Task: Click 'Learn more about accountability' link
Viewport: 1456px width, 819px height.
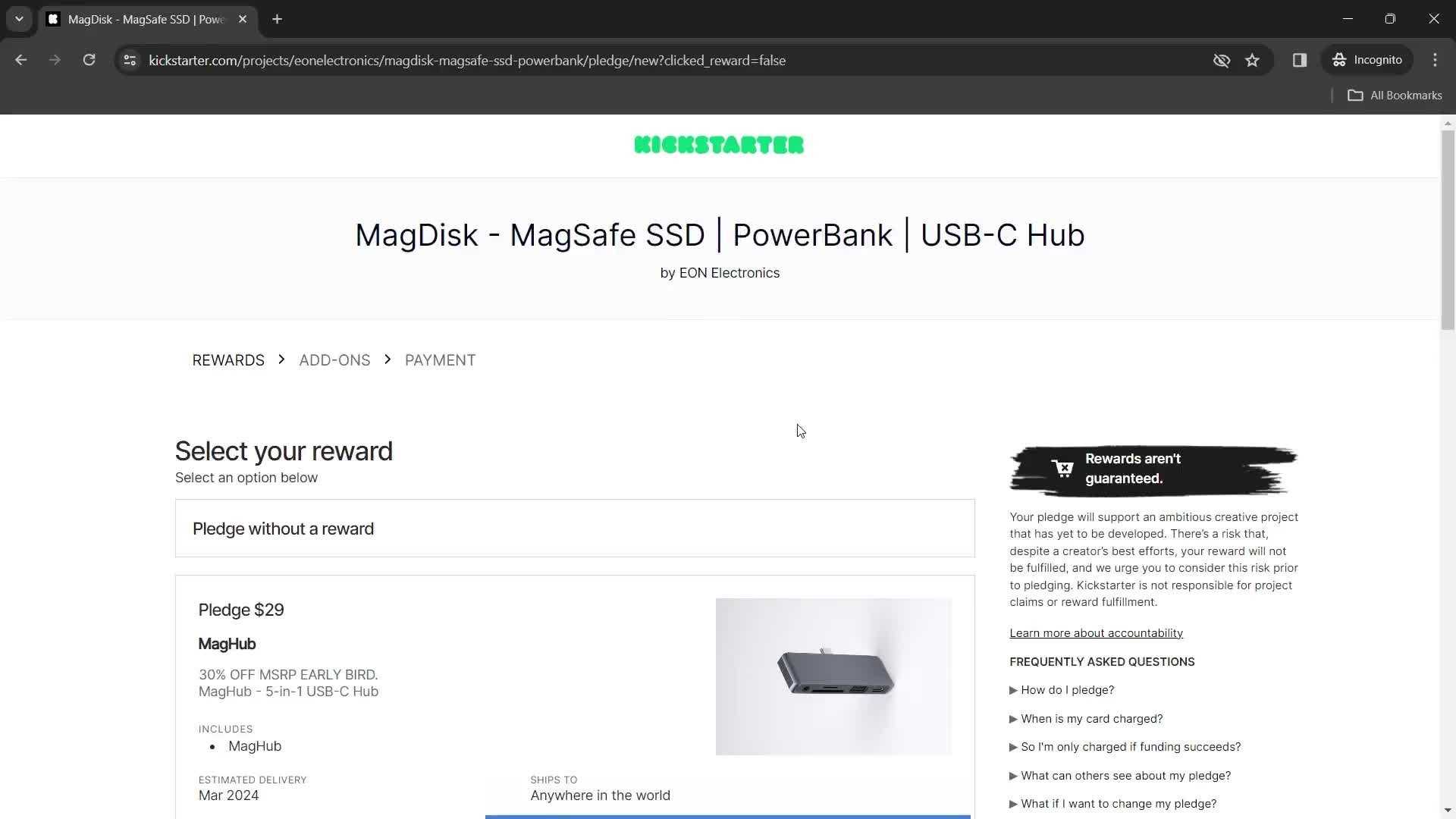Action: [1096, 632]
